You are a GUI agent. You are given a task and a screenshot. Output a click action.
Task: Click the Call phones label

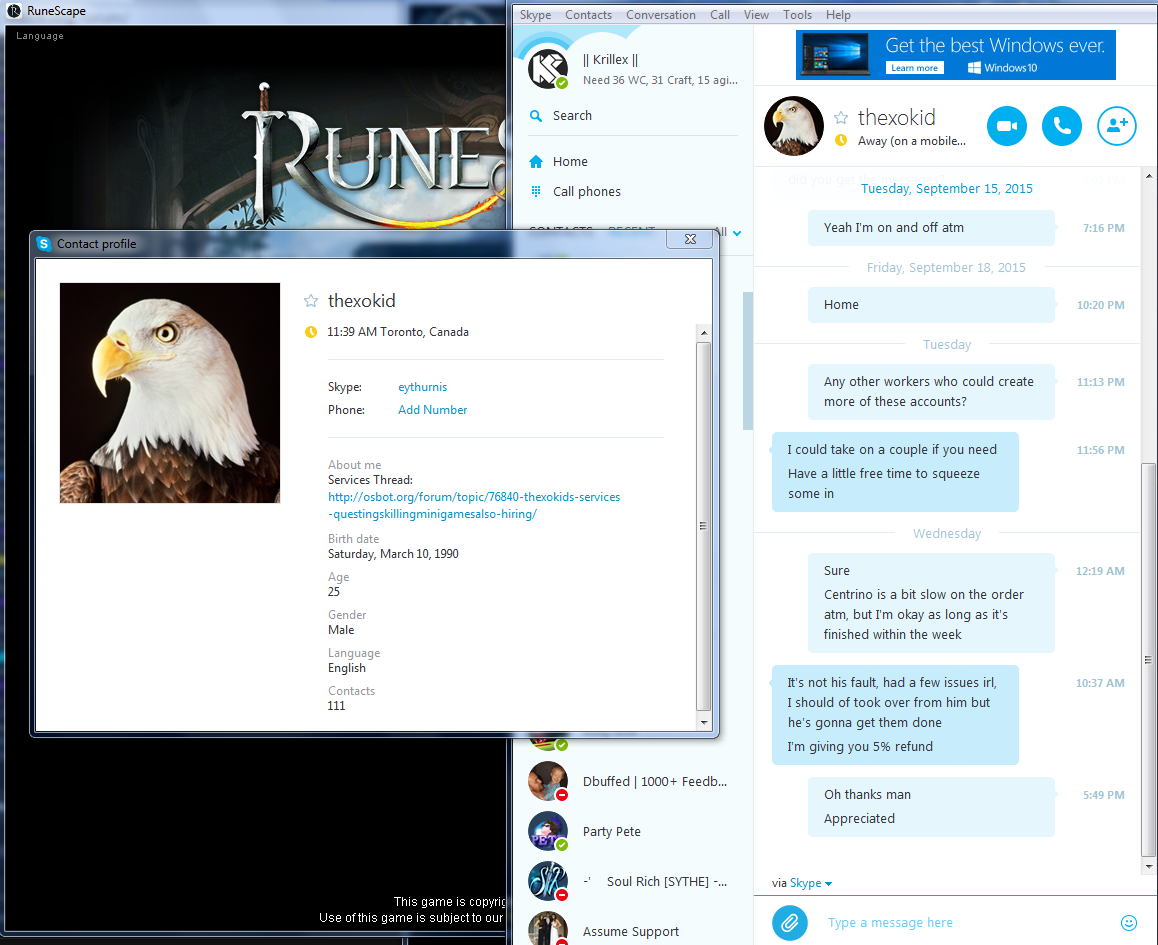click(587, 191)
